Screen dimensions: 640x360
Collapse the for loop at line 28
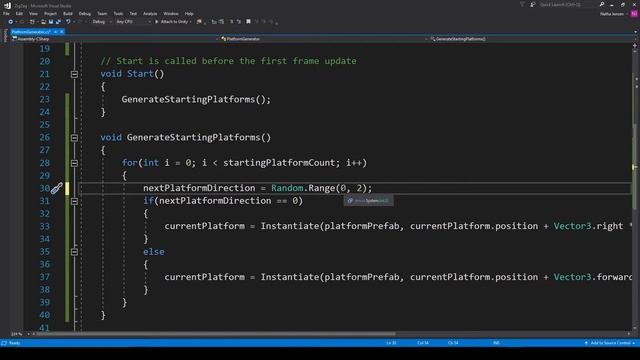pyautogui.click(x=74, y=163)
